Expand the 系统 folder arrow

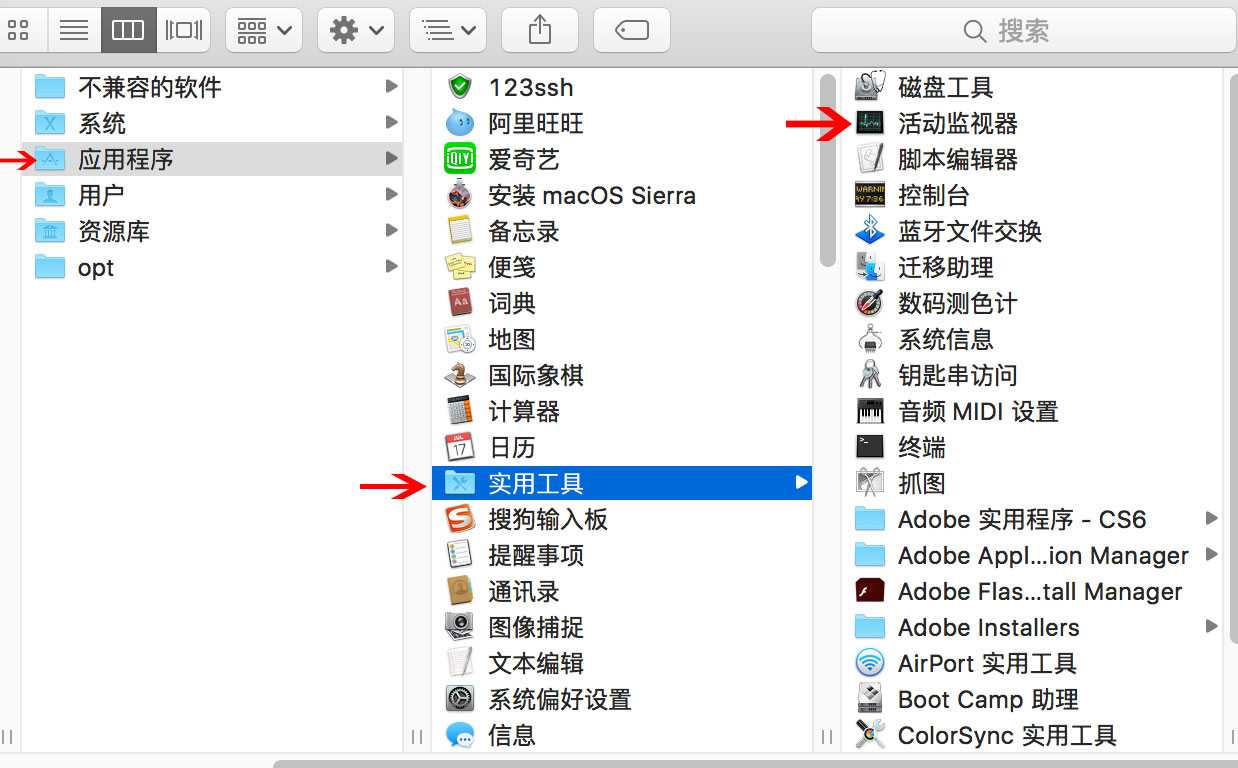point(391,123)
